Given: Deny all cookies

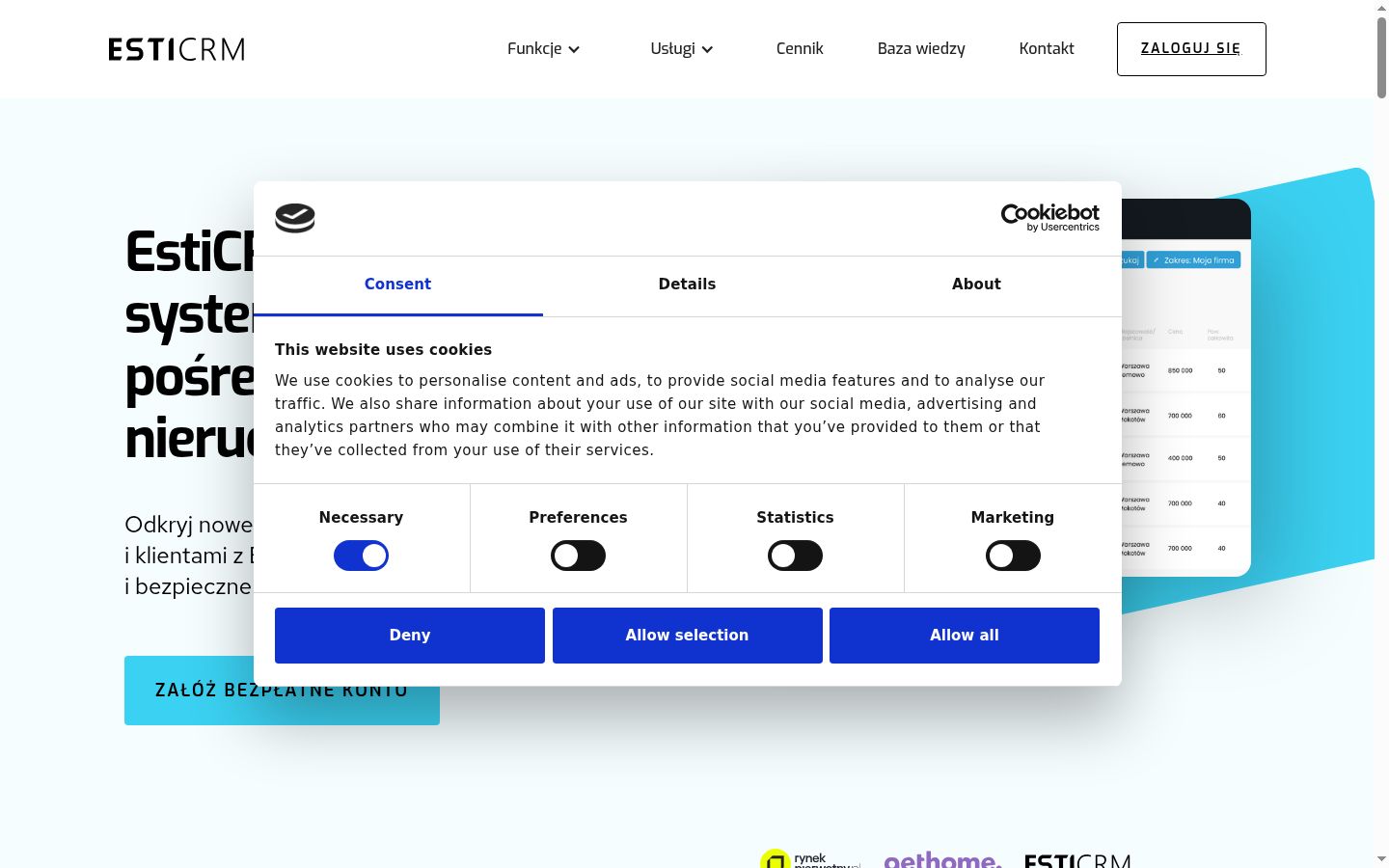Looking at the screenshot, I should pos(410,636).
